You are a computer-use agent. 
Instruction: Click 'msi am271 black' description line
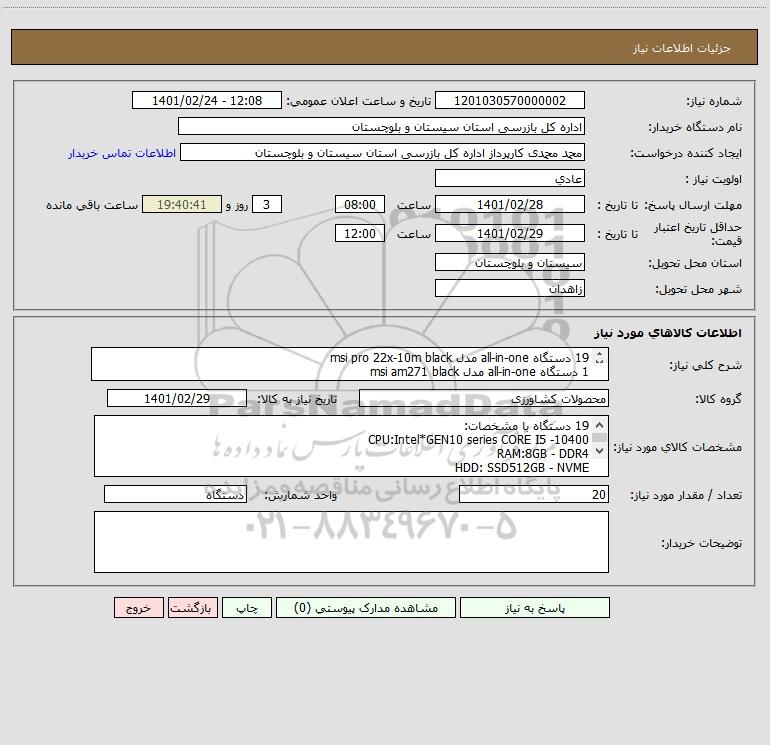[414, 372]
